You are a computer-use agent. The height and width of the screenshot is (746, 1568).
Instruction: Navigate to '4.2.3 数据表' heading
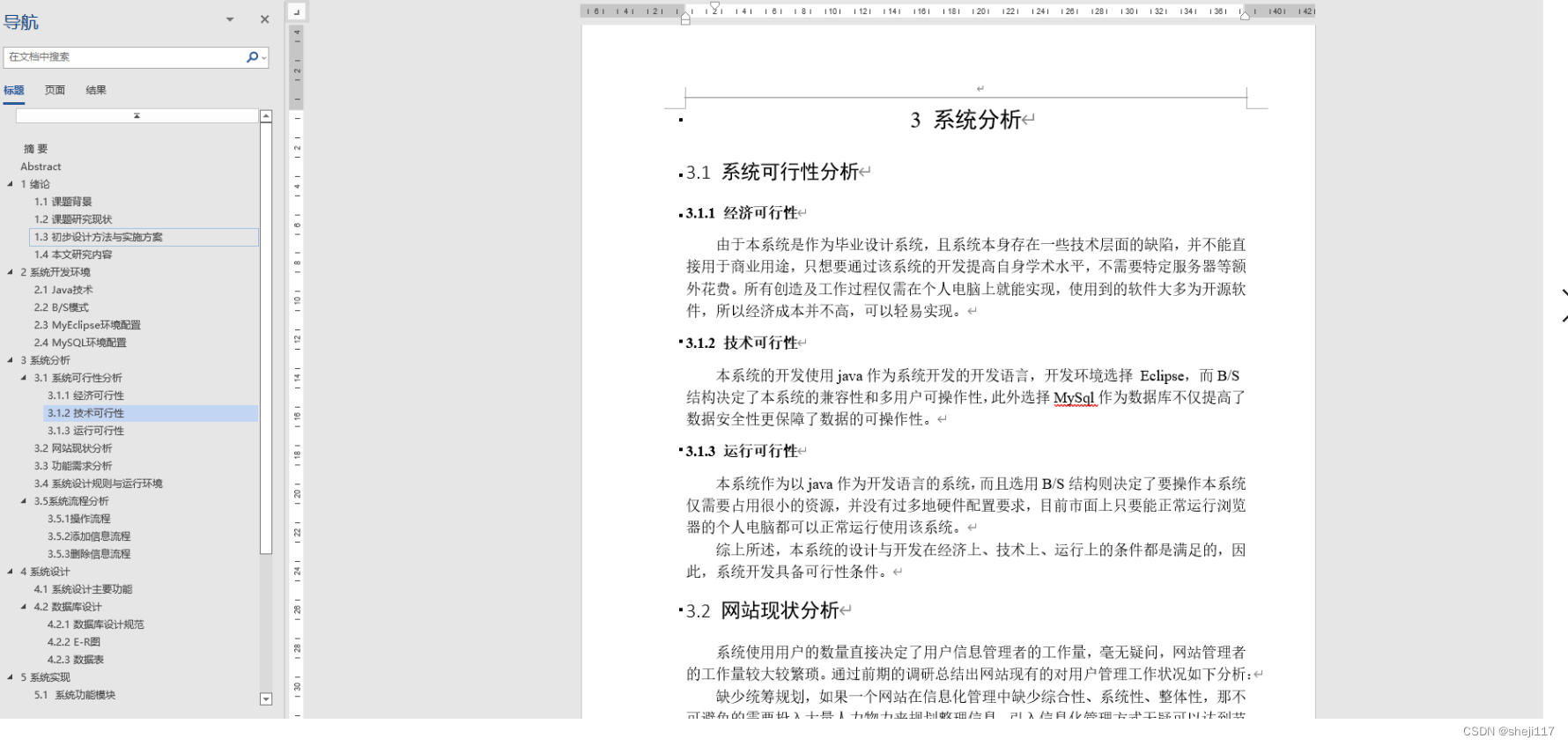tap(76, 660)
